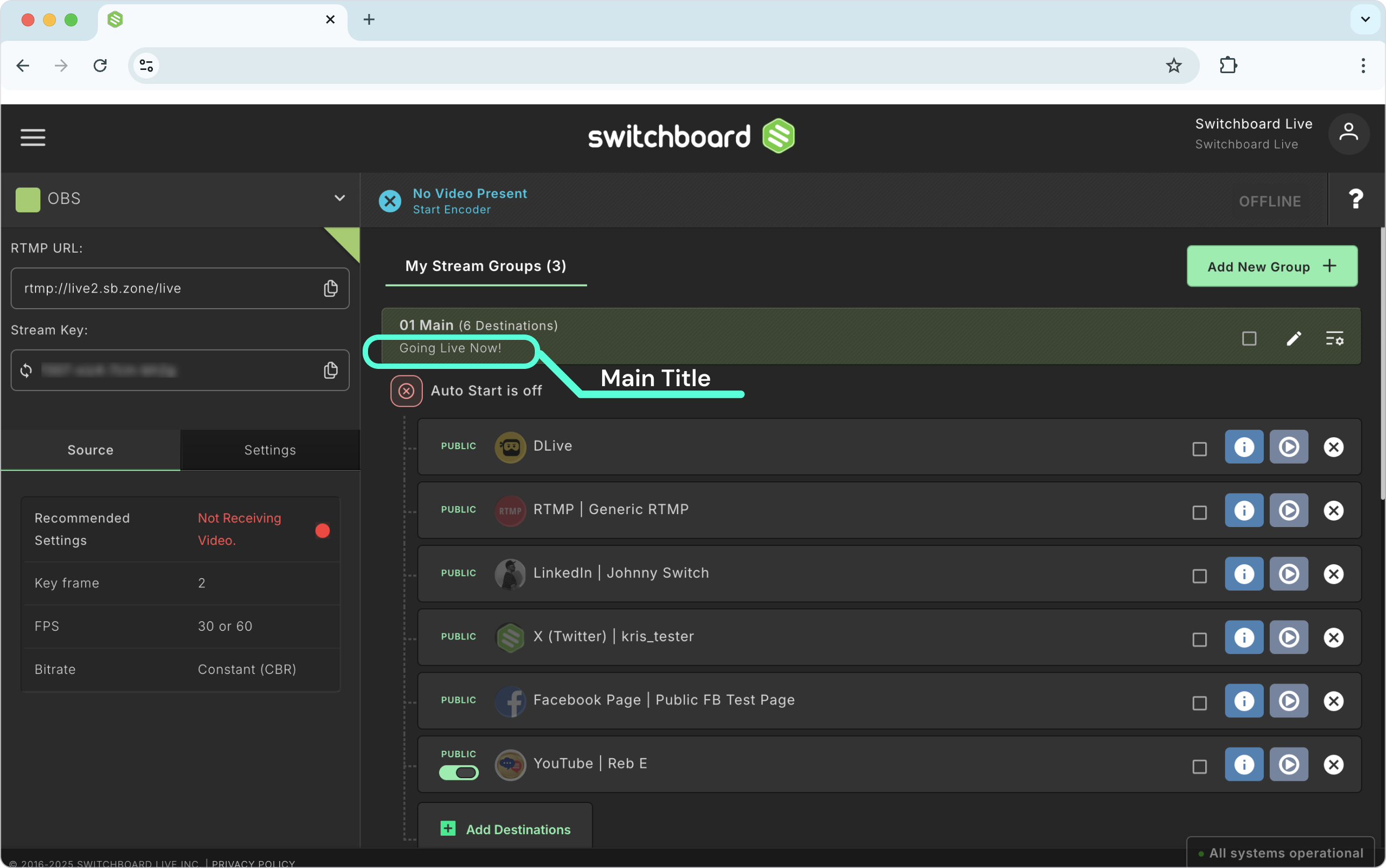Reload the browser page
Screen dimensions: 1386x868
101,66
